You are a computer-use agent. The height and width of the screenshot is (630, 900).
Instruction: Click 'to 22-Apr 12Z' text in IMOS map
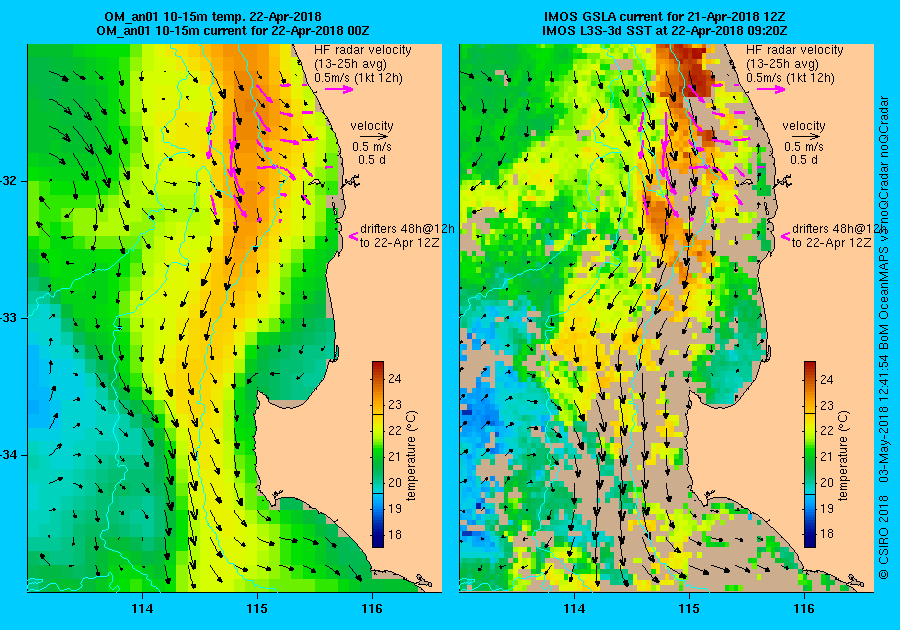pyautogui.click(x=832, y=242)
